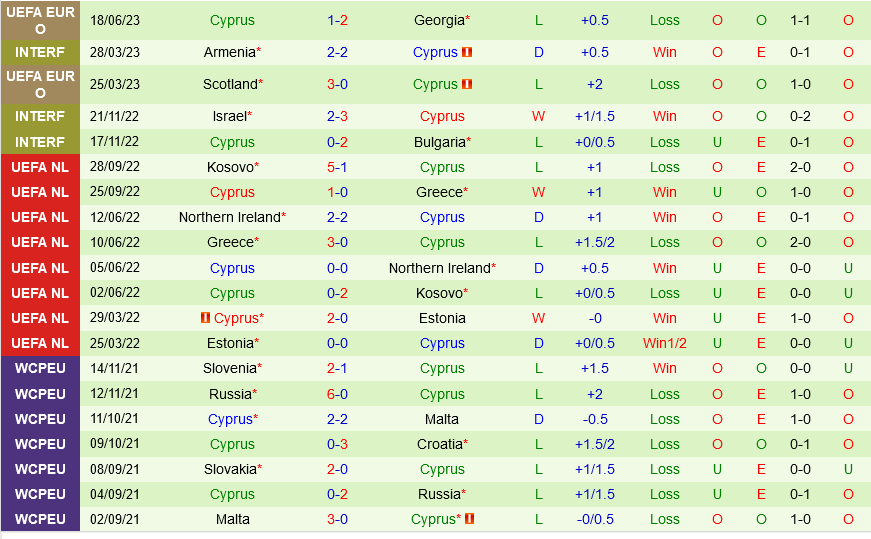Select UEFA EURO label for 18/06/23 match

pos(41,20)
